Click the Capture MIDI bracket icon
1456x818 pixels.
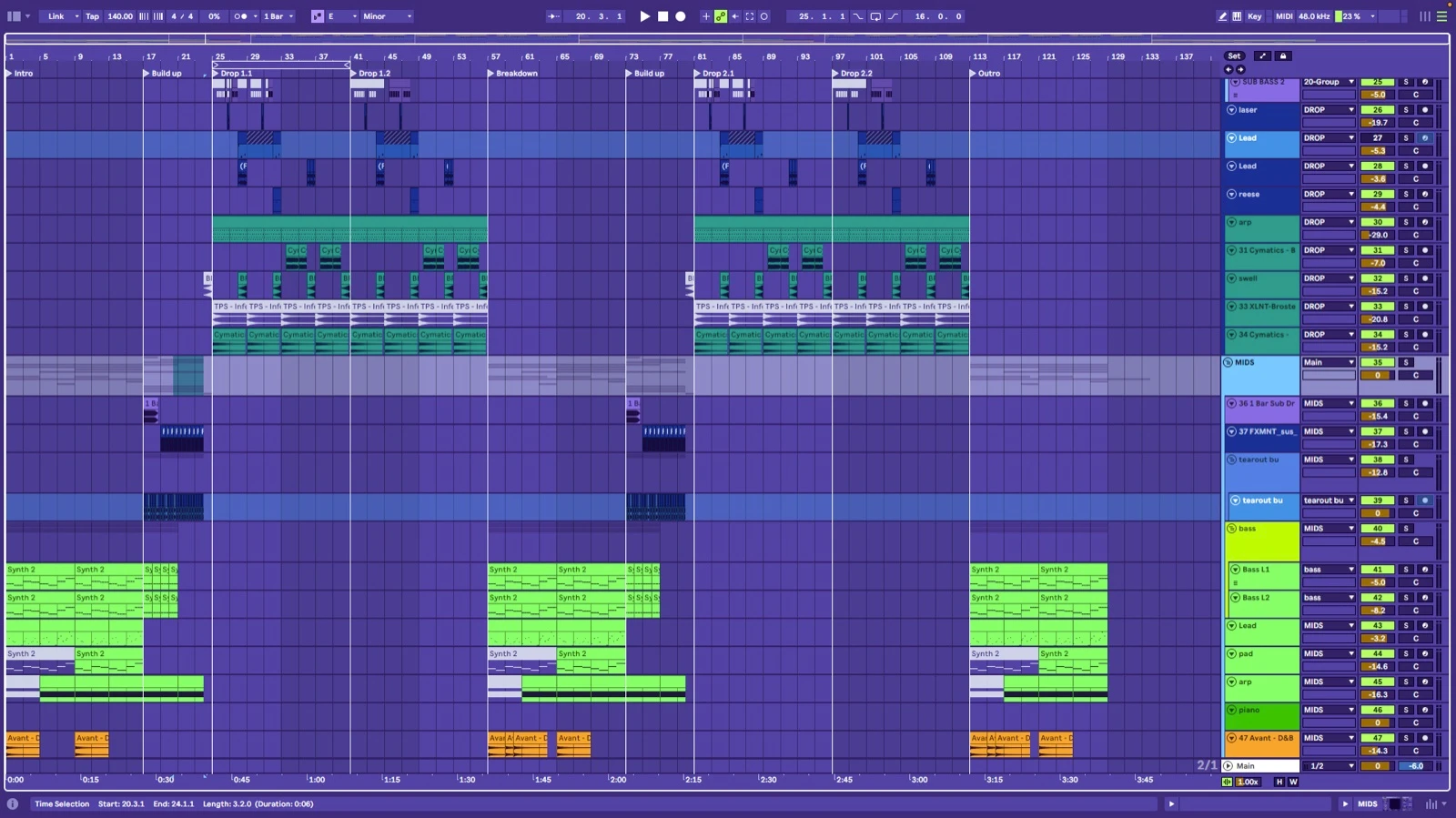coord(750,16)
